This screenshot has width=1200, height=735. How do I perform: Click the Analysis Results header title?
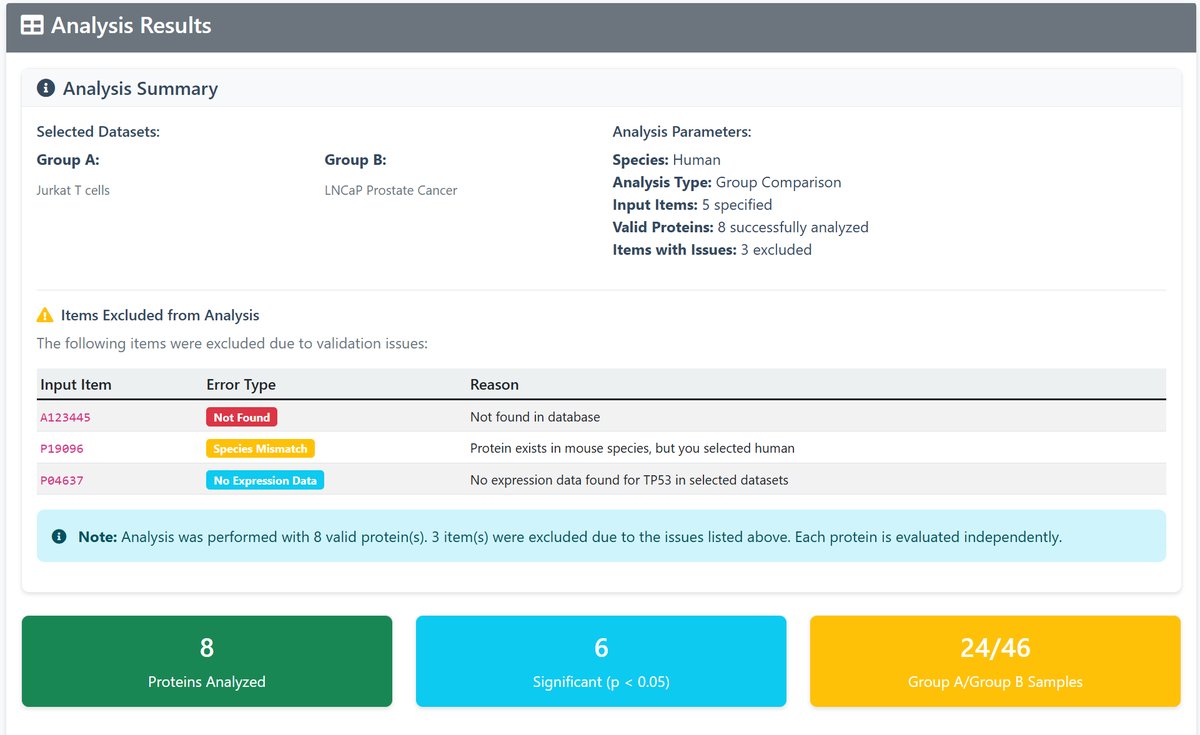pos(131,26)
